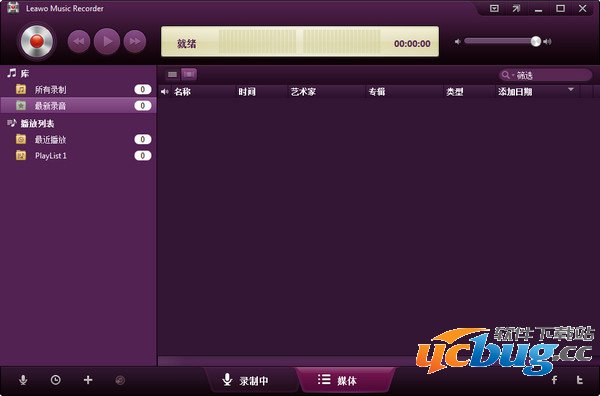
Task: Open PlayList 1 playlist
Action: pyautogui.click(x=78, y=156)
